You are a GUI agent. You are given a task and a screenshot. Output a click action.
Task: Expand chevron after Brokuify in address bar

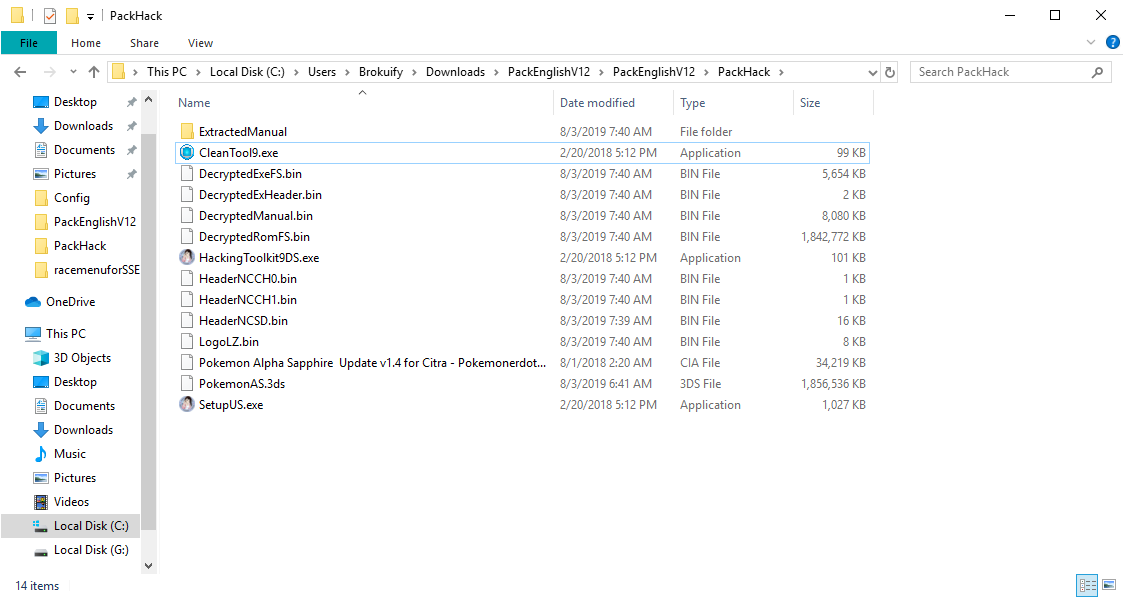click(x=415, y=72)
